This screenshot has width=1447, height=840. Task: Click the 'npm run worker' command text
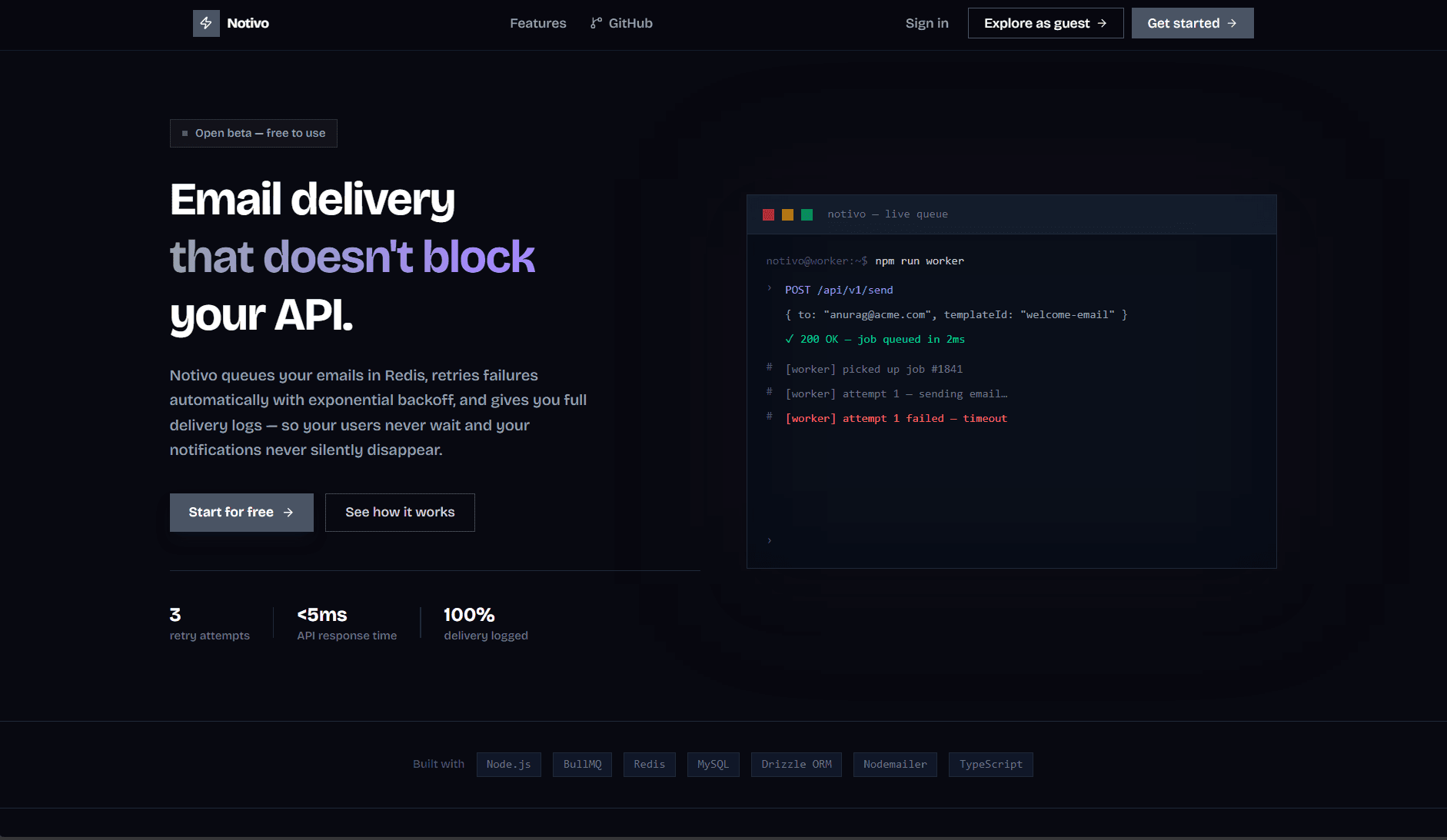[920, 261]
